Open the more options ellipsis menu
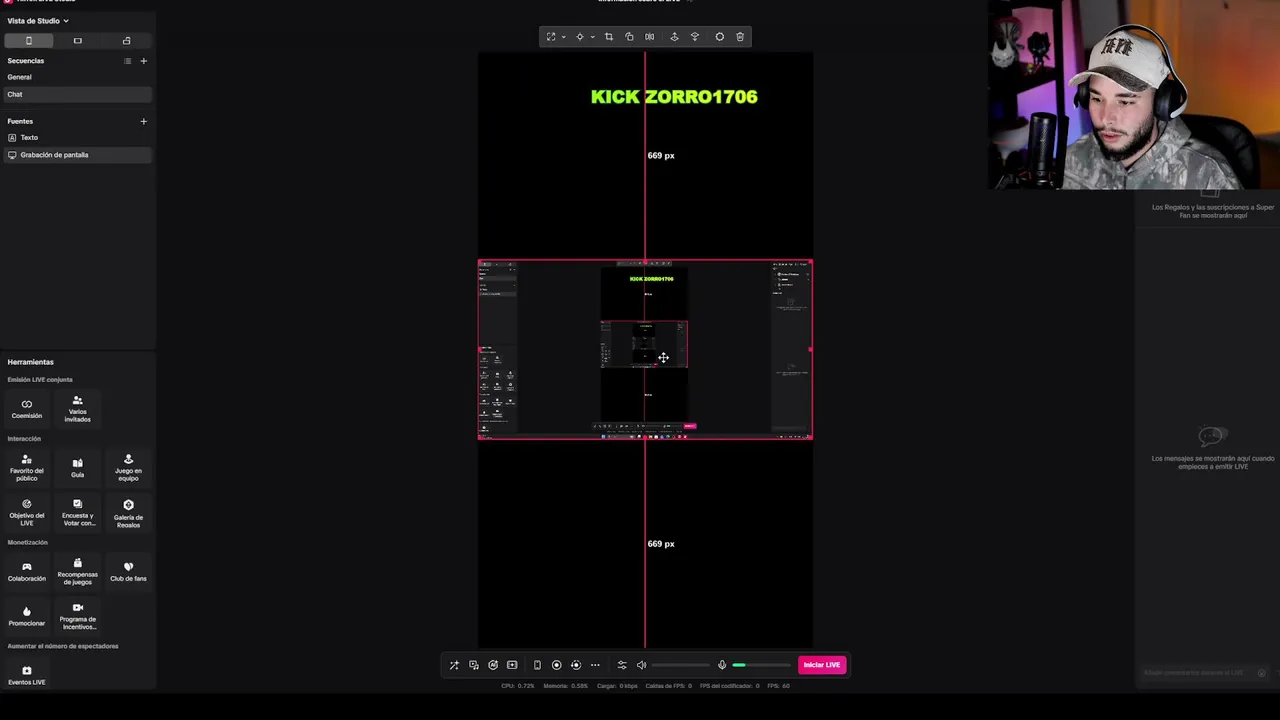Viewport: 1280px width, 720px height. [595, 665]
